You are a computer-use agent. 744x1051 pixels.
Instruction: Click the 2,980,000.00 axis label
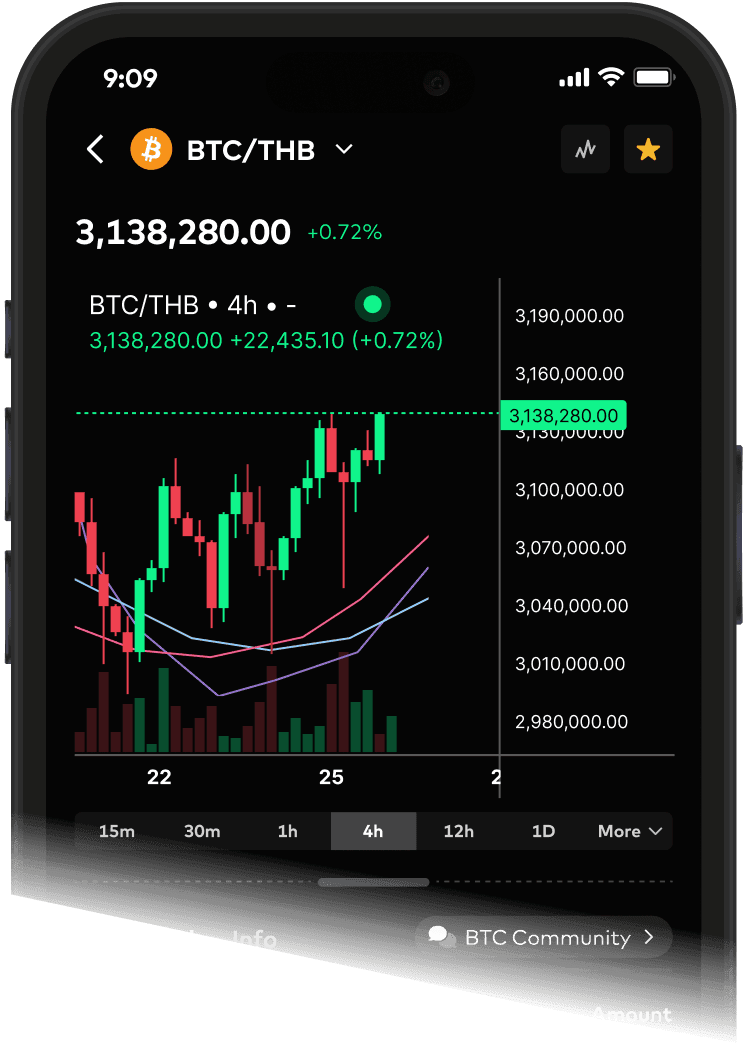(x=571, y=722)
